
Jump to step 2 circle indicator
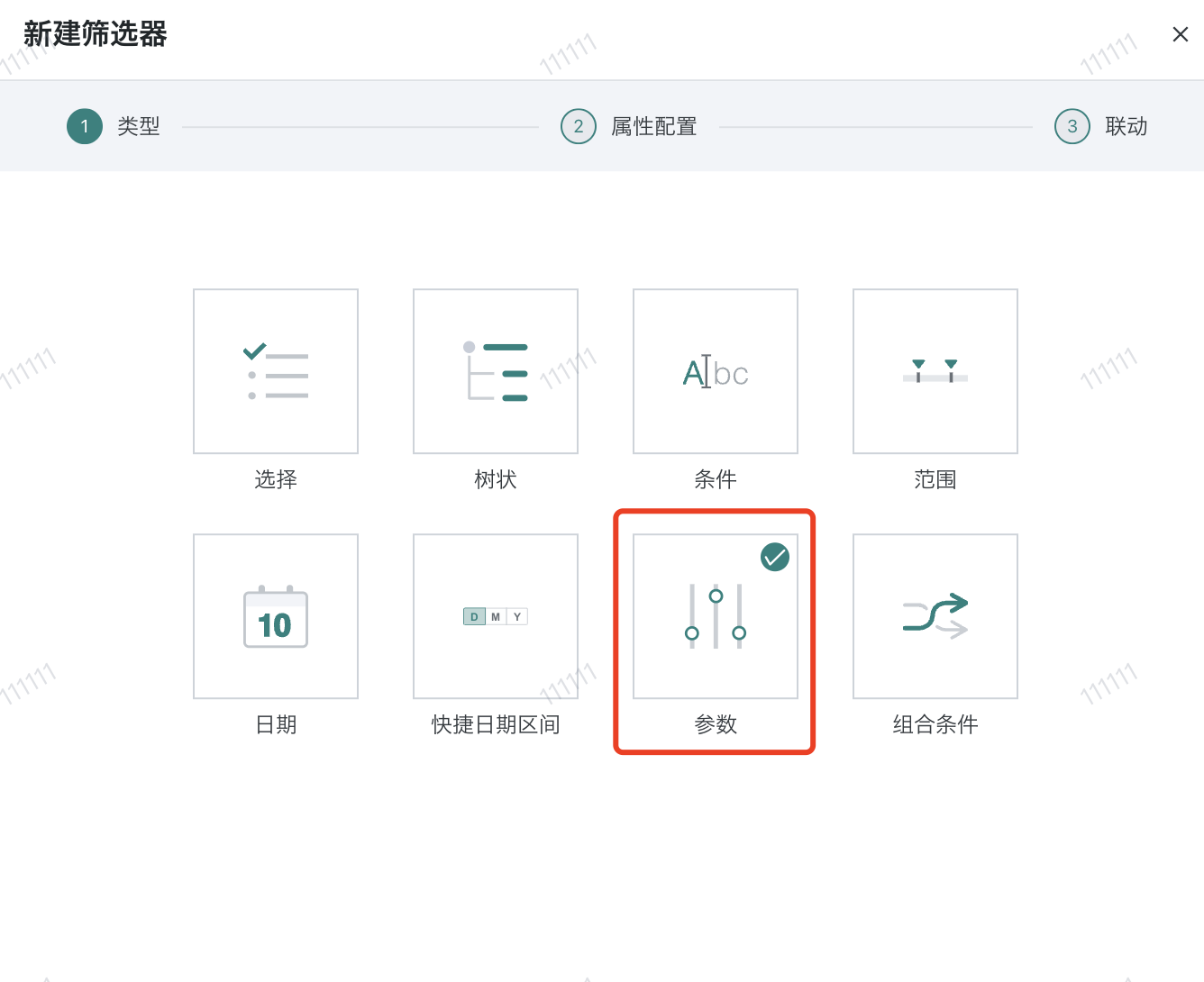pyautogui.click(x=579, y=127)
